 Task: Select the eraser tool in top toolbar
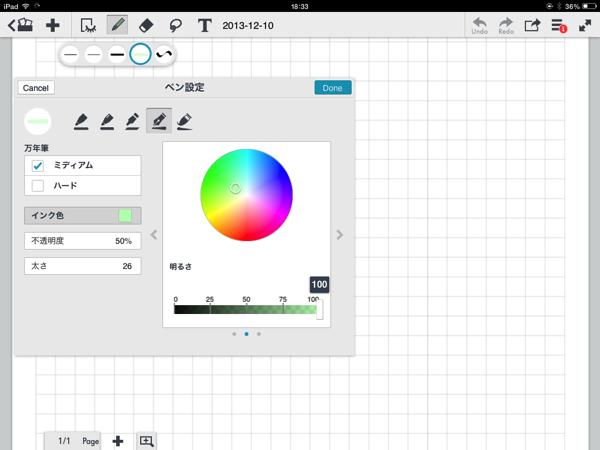tap(146, 25)
